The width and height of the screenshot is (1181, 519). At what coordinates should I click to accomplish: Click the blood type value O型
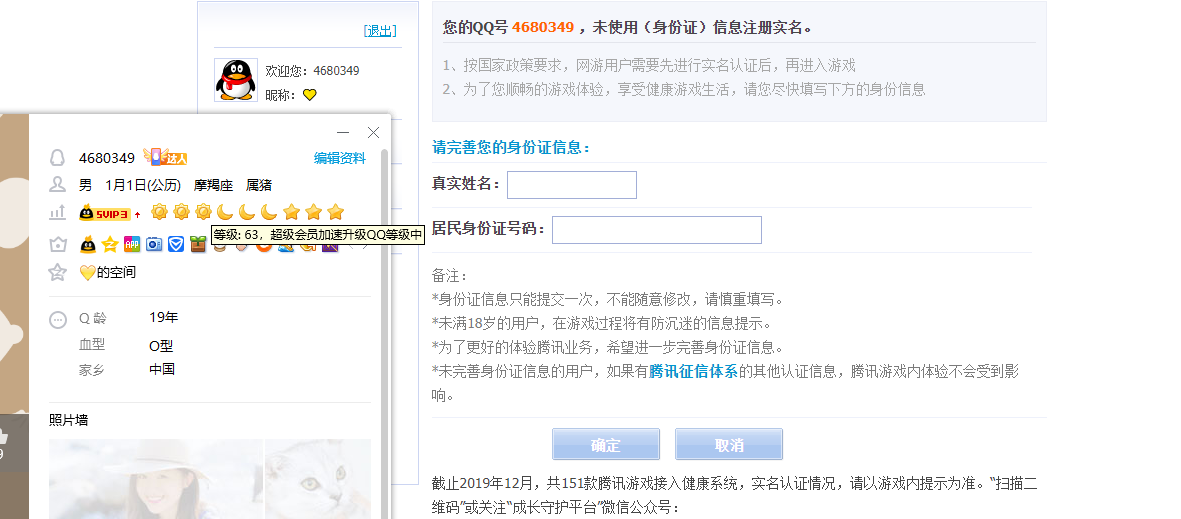[161, 347]
